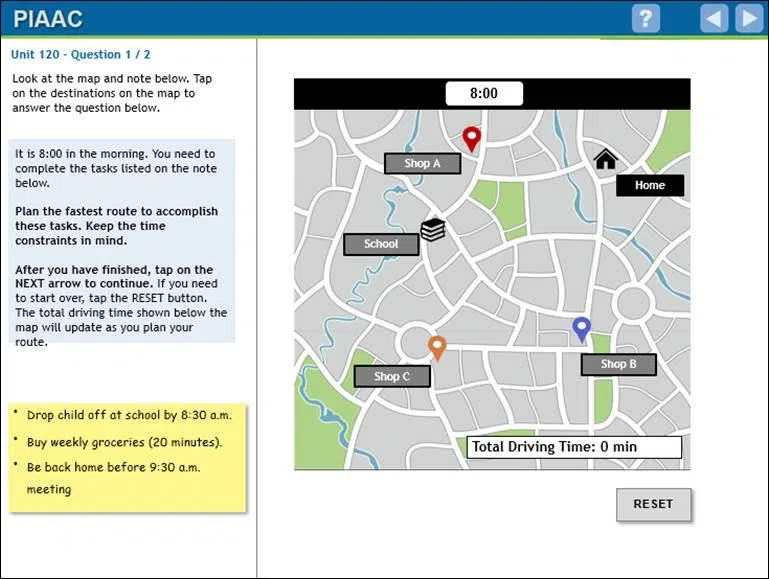Viewport: 769px width, 579px height.
Task: Click the red Shop A map pin
Action: [471, 138]
